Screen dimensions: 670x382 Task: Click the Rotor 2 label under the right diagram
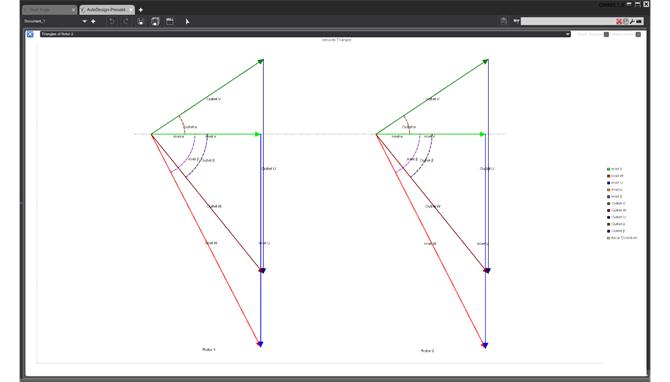(x=427, y=350)
